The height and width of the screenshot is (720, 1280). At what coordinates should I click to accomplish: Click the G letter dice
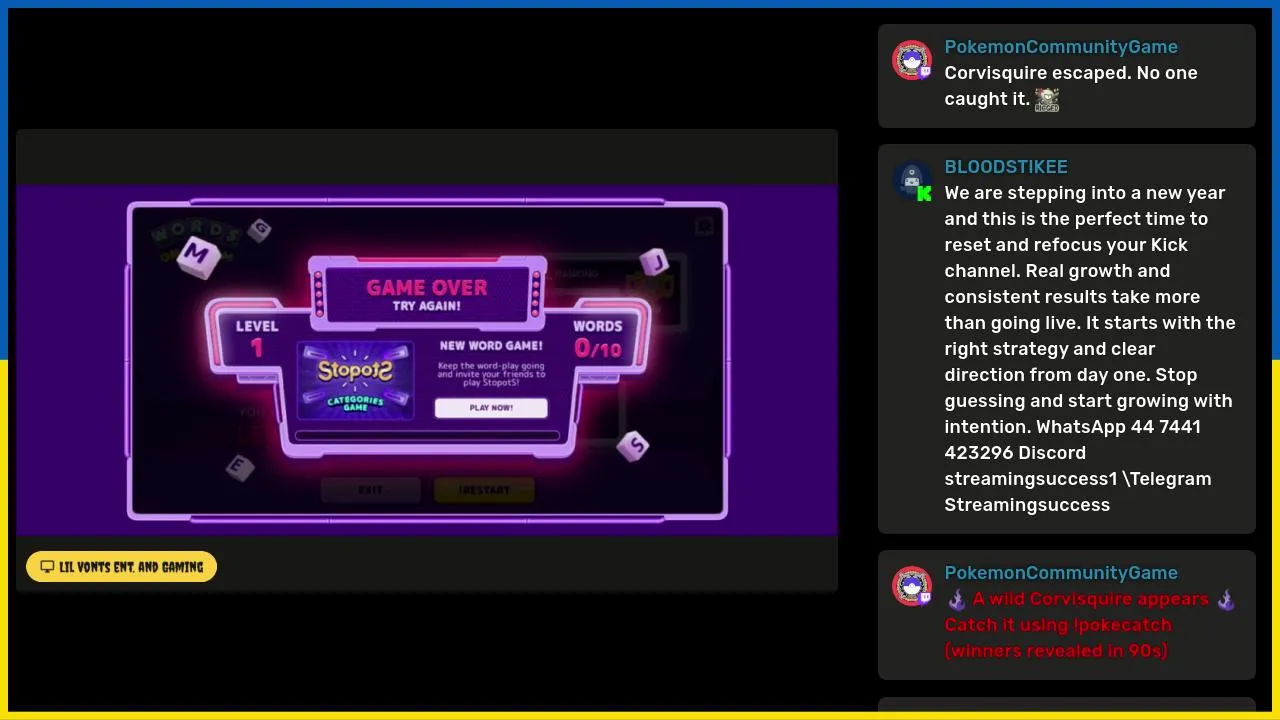point(259,229)
